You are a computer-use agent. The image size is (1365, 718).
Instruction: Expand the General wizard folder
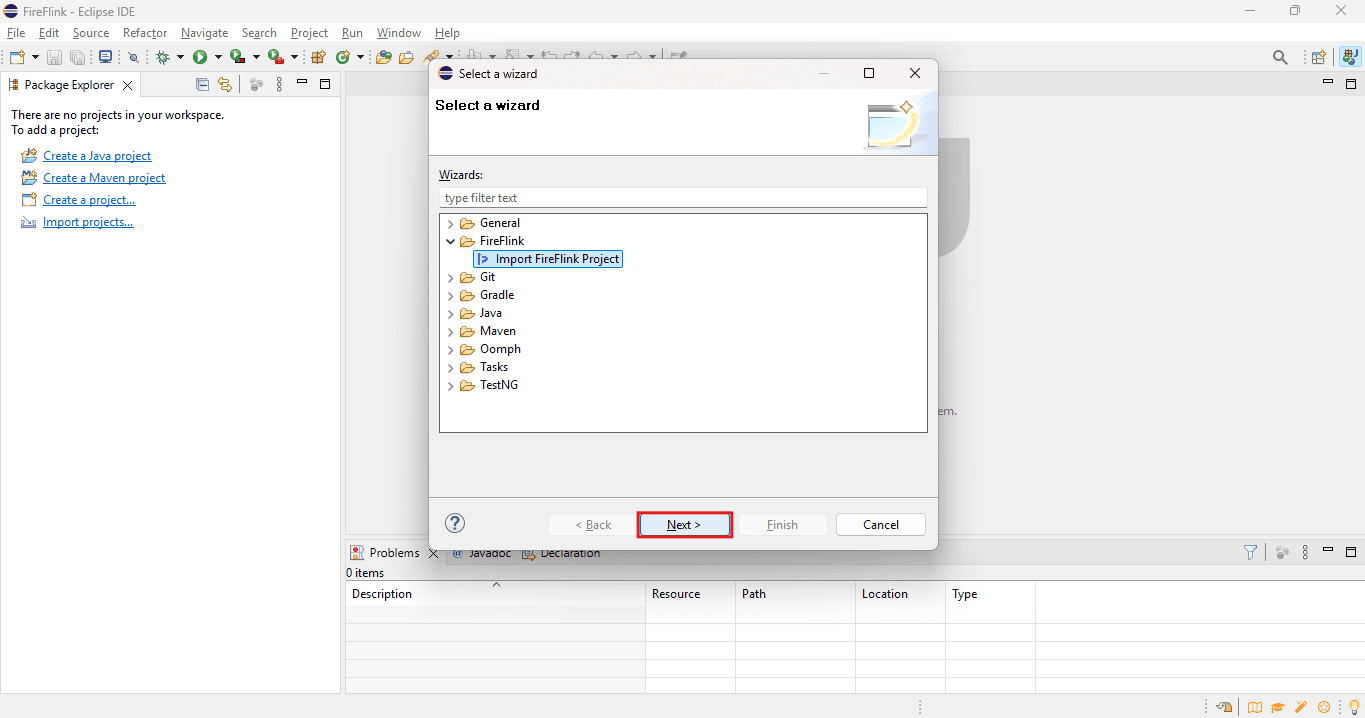[x=451, y=223]
